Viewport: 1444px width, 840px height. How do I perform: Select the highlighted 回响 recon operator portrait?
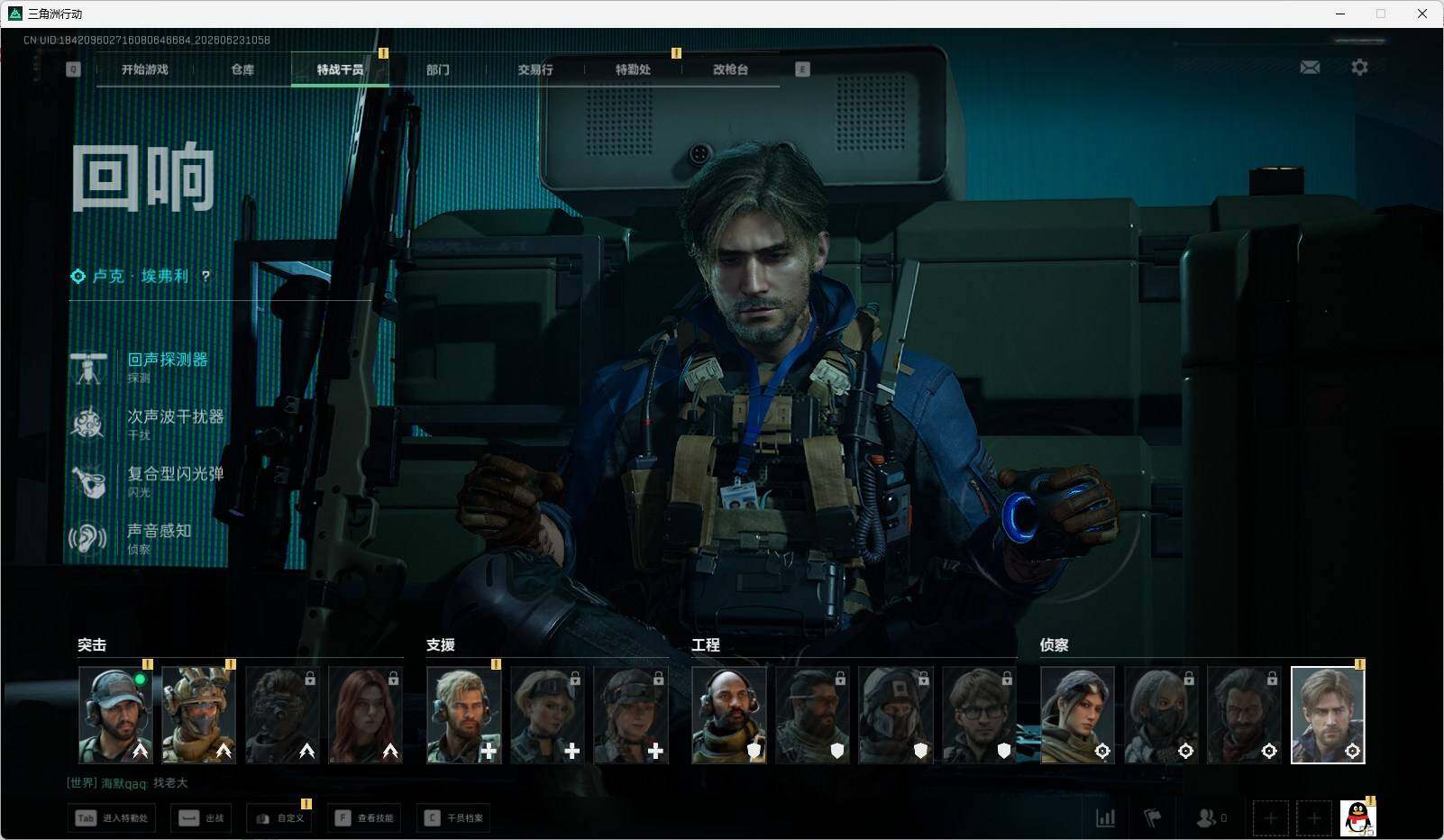pyautogui.click(x=1328, y=715)
